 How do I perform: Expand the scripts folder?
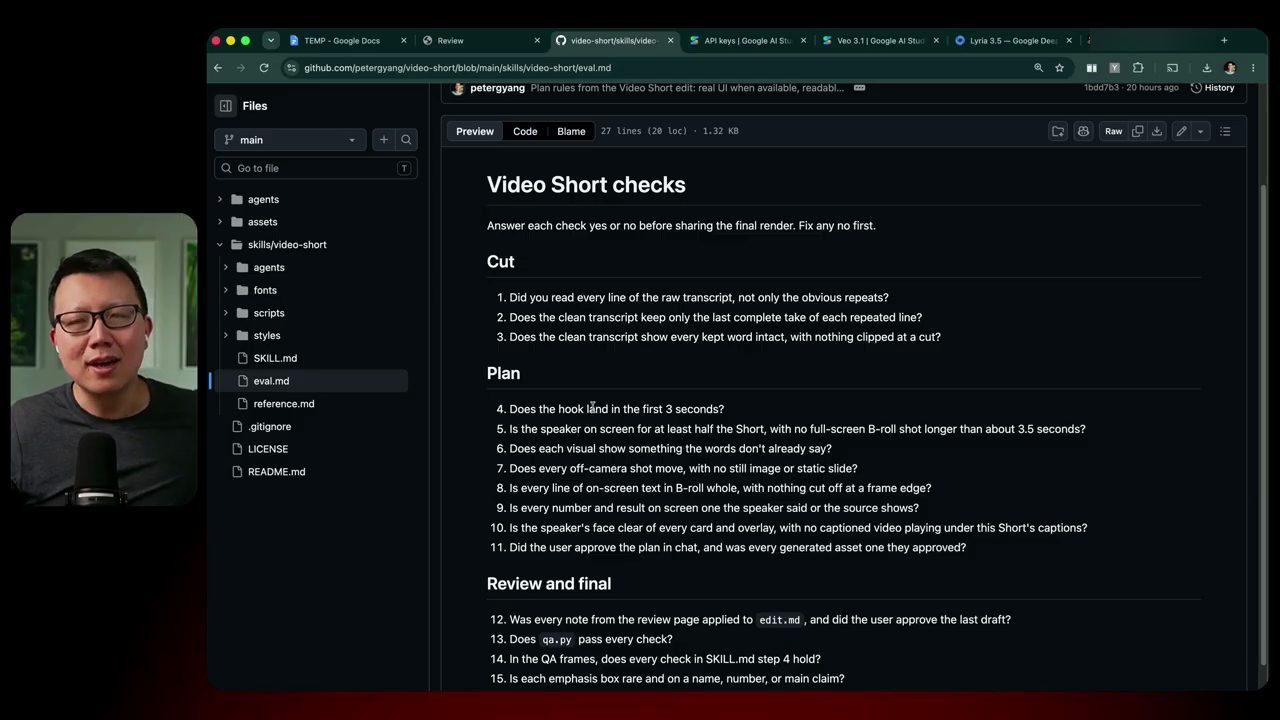tap(226, 313)
